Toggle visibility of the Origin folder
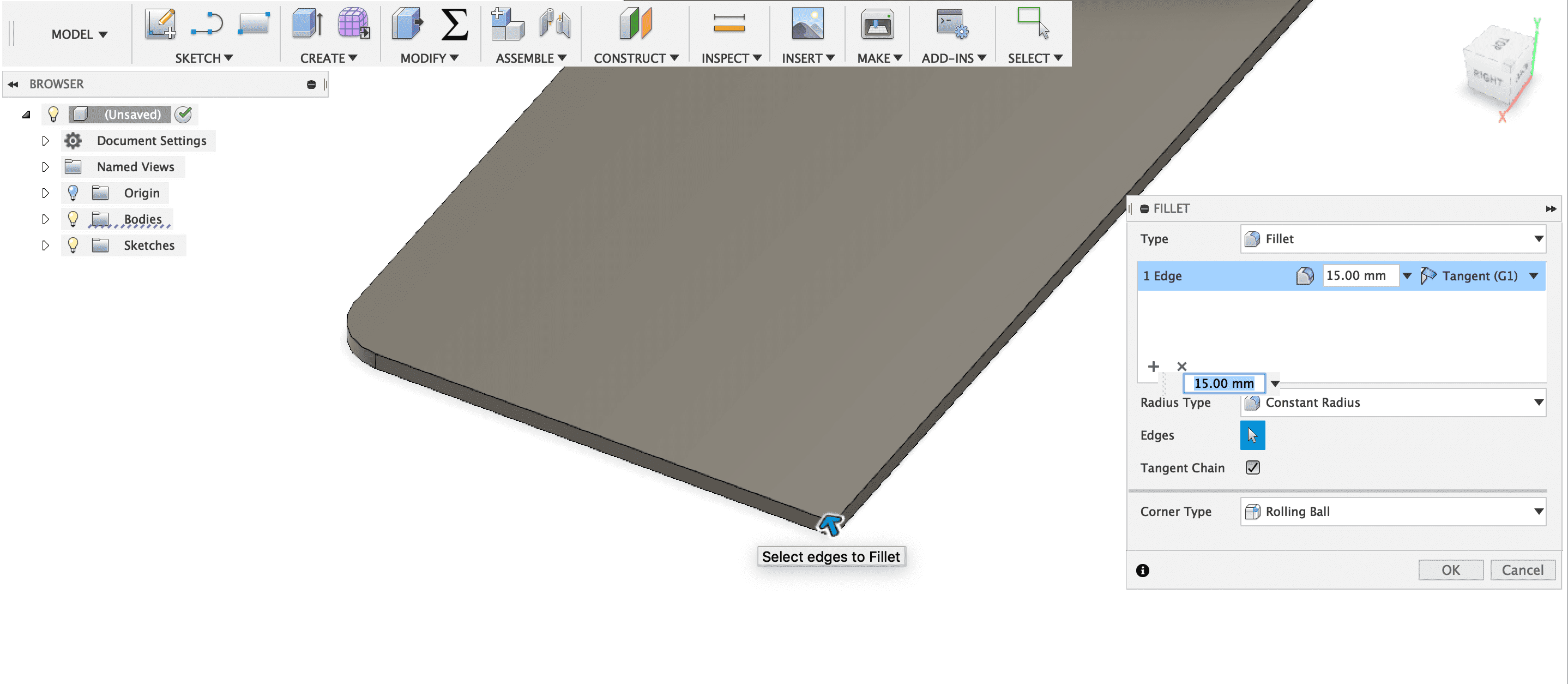 coord(73,193)
